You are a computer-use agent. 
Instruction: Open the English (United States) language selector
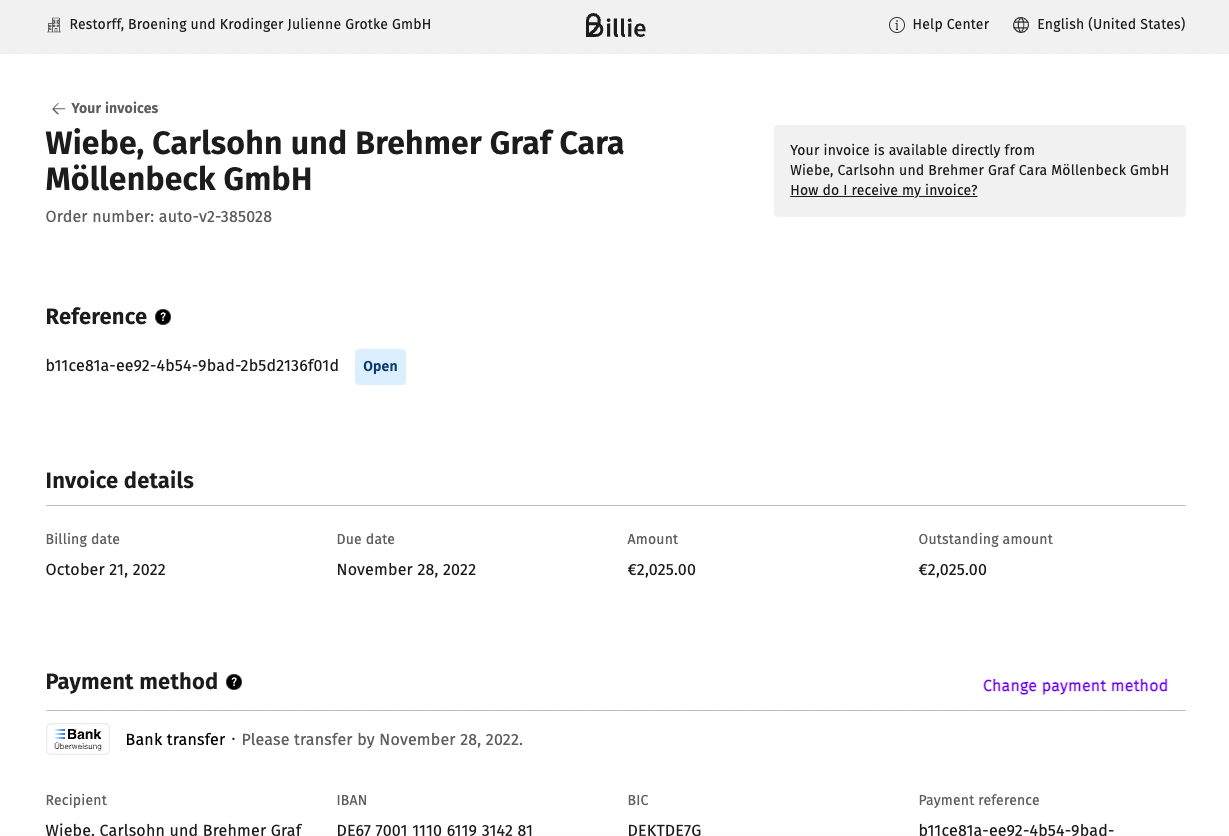(1110, 25)
